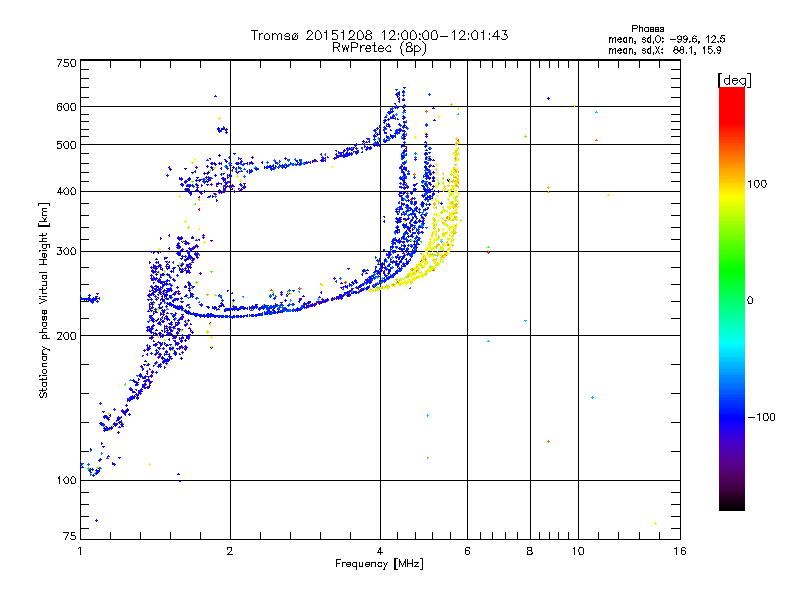Click the '[deg]' colorbar unit label
This screenshot has width=800, height=600.
734,80
